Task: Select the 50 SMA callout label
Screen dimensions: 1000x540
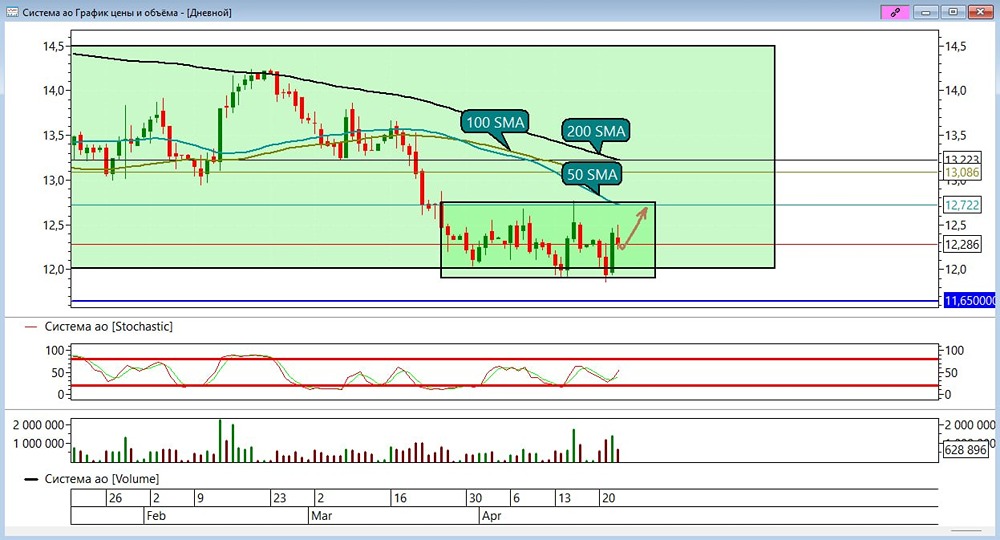Action: click(x=592, y=174)
